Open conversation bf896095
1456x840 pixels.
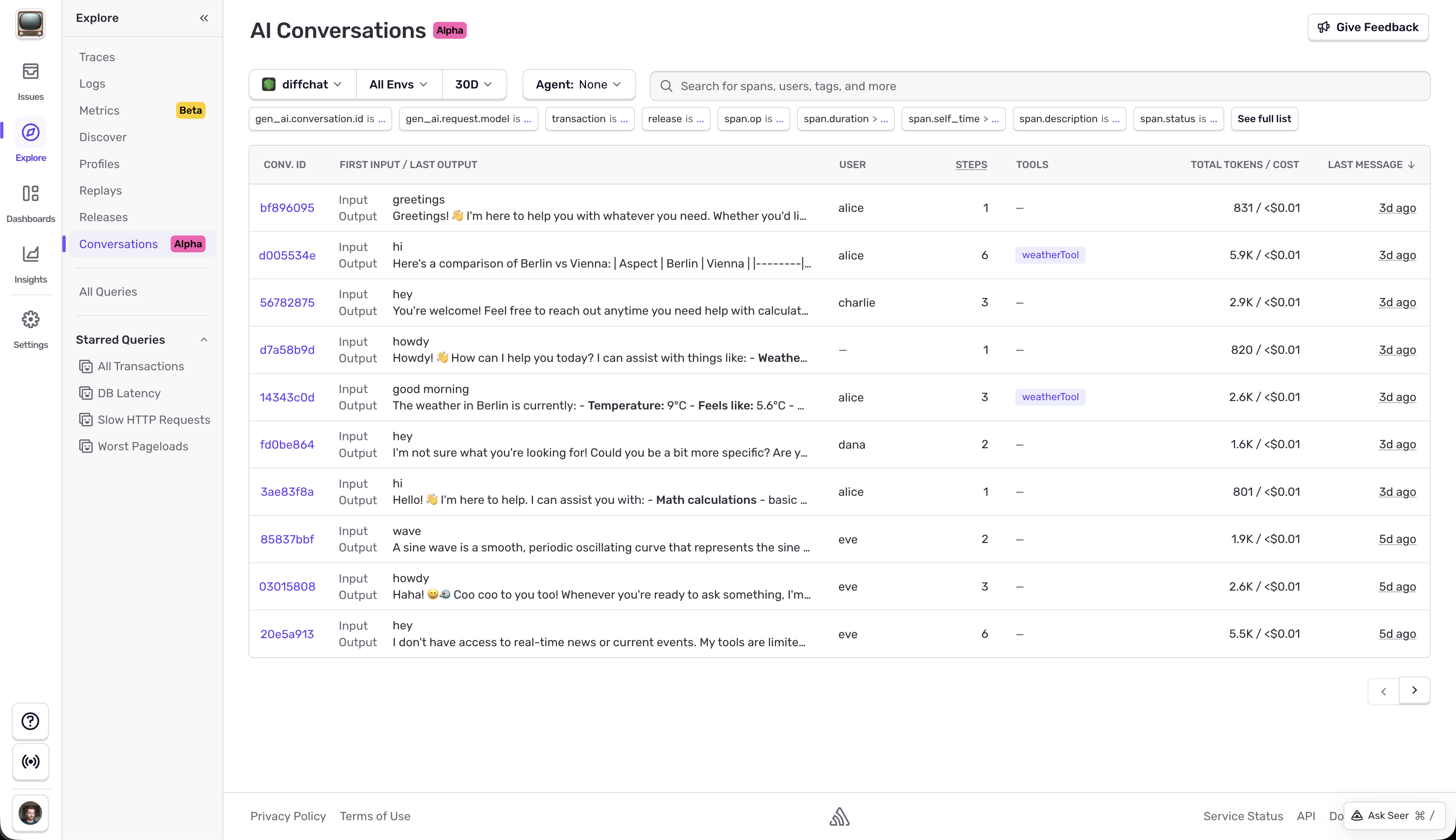pyautogui.click(x=287, y=208)
